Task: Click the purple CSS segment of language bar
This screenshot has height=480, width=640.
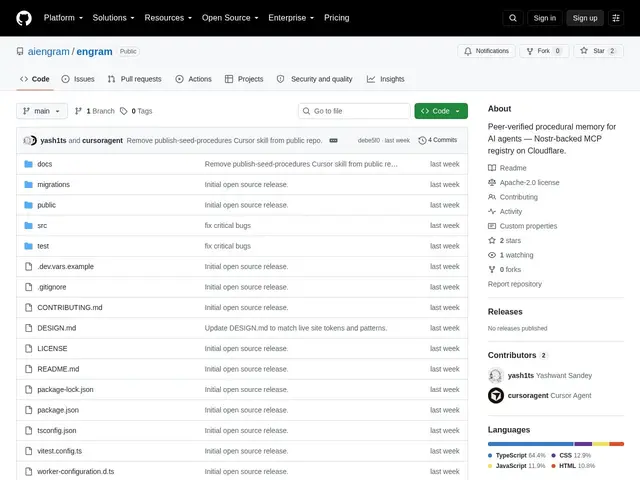Action: coord(583,444)
